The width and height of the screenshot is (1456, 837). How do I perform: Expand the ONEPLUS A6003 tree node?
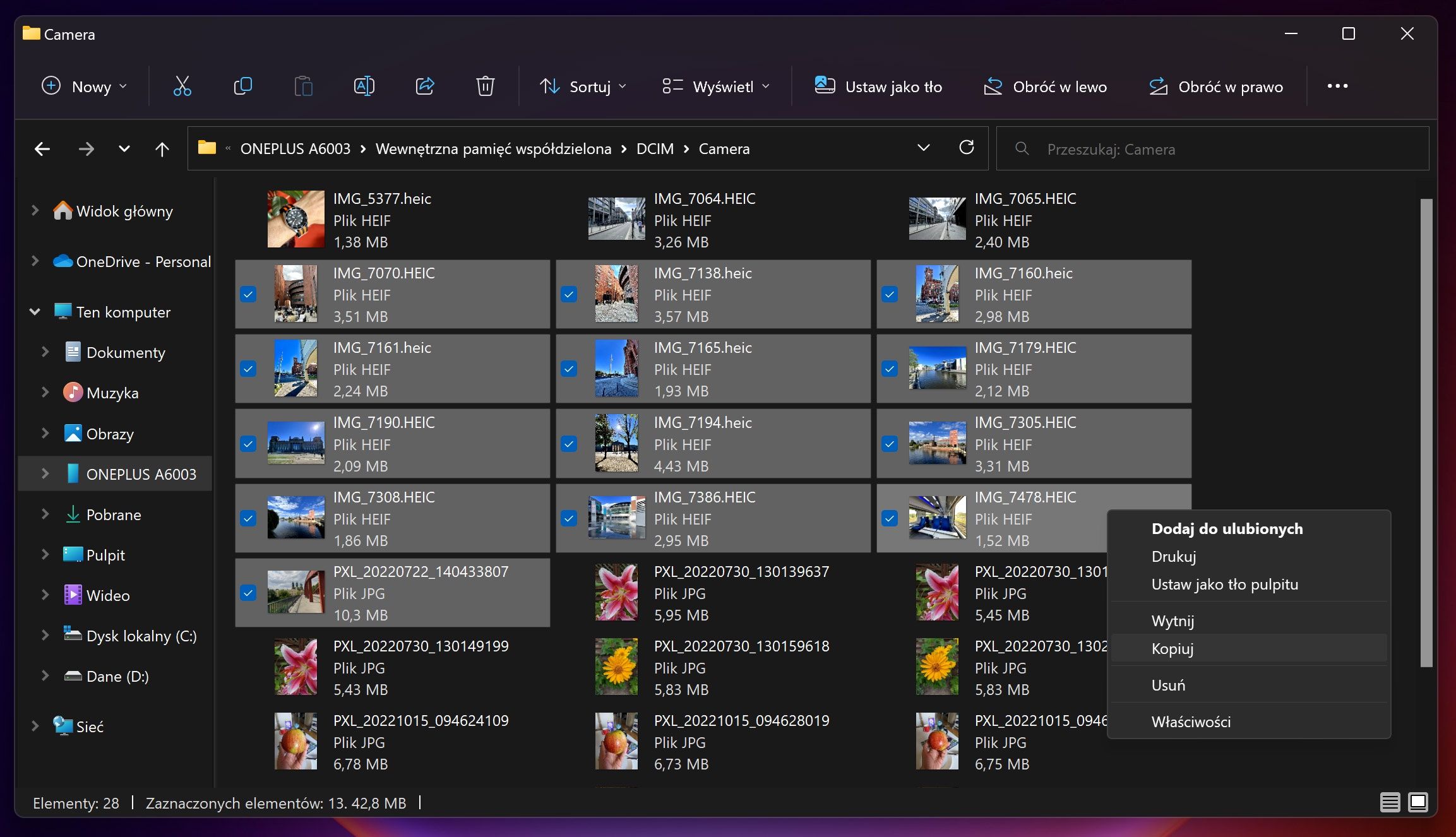point(45,473)
